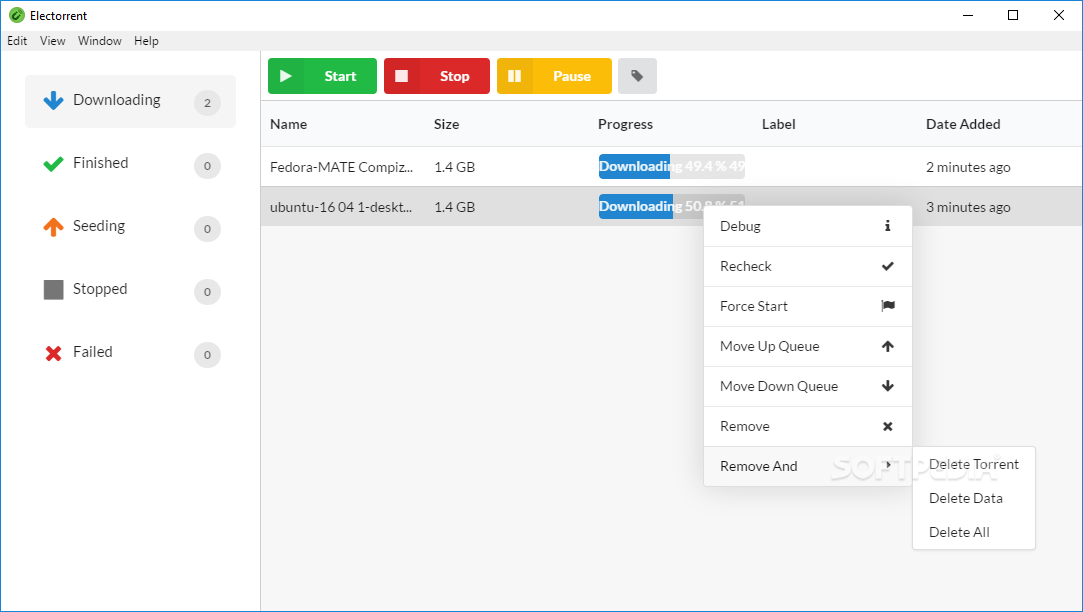Click the yellow Pause button
Viewport: 1083px width, 612px height.
pos(554,76)
